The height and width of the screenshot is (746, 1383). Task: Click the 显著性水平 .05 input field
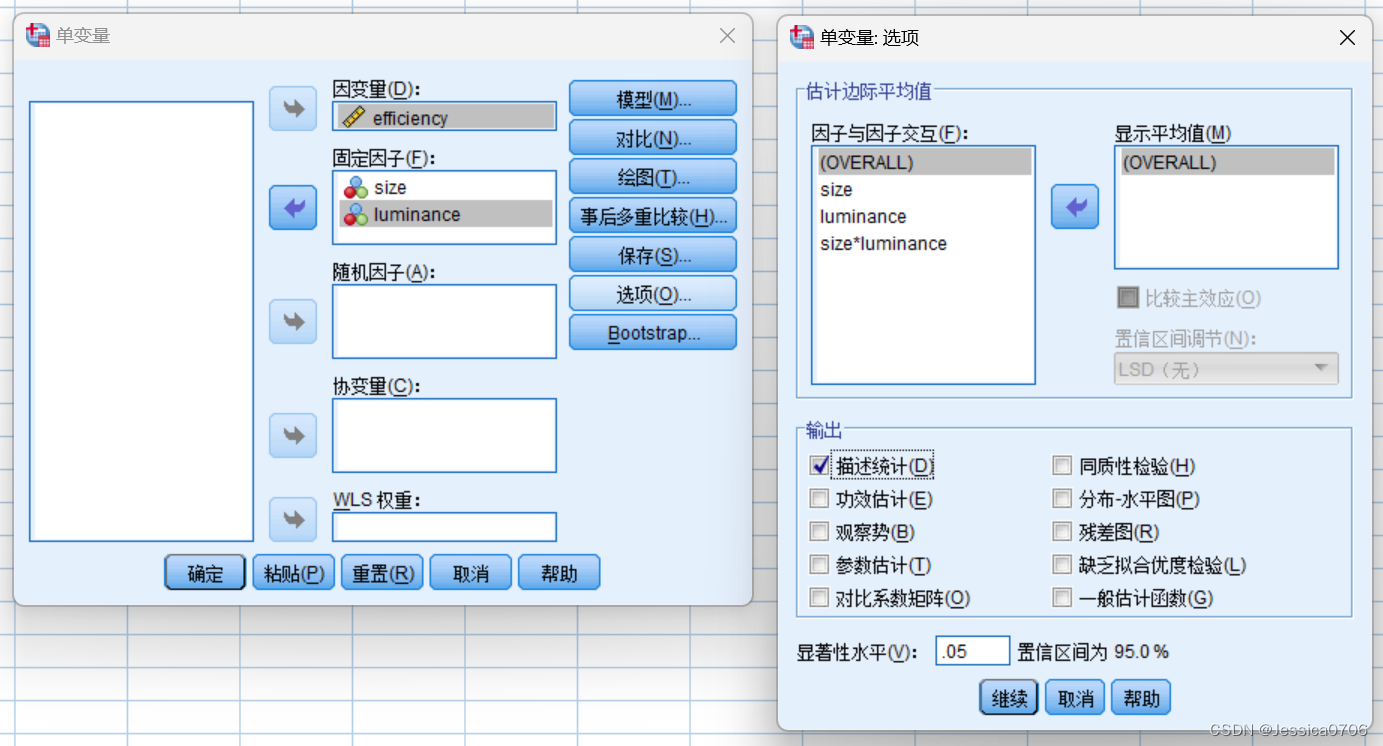pyautogui.click(x=973, y=651)
